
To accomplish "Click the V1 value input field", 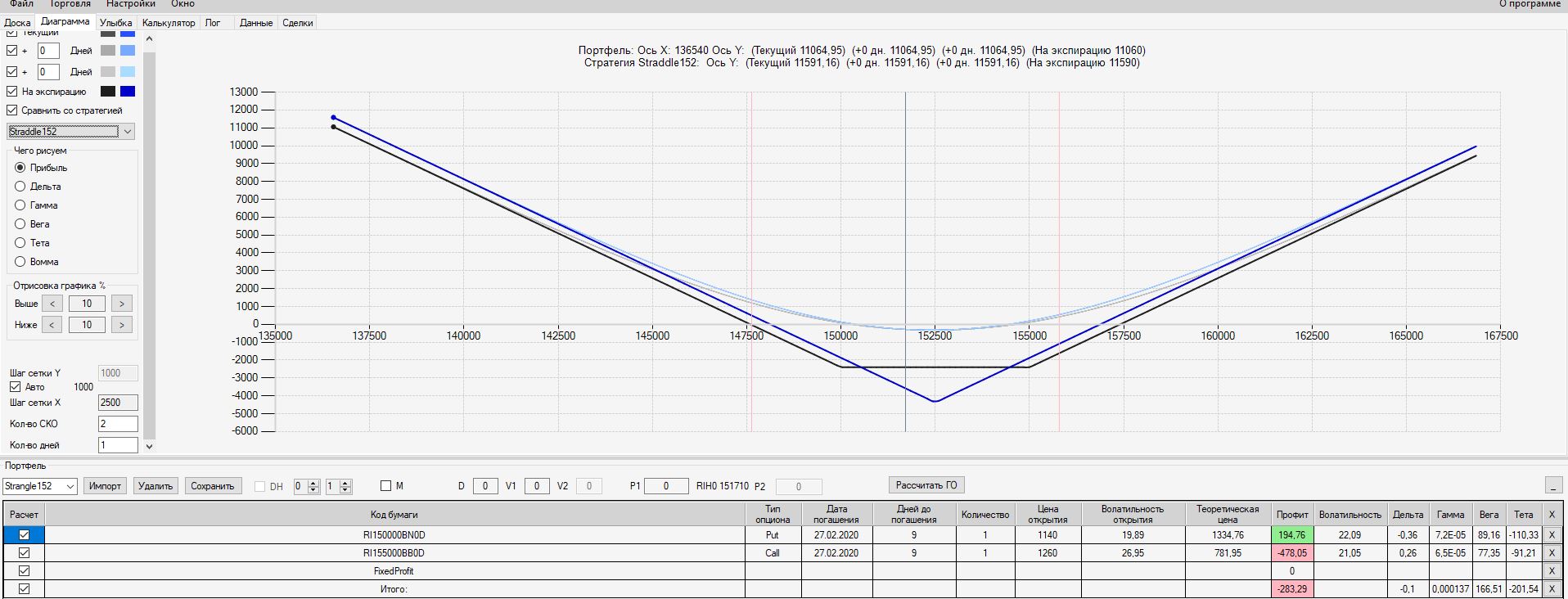I will pyautogui.click(x=537, y=486).
